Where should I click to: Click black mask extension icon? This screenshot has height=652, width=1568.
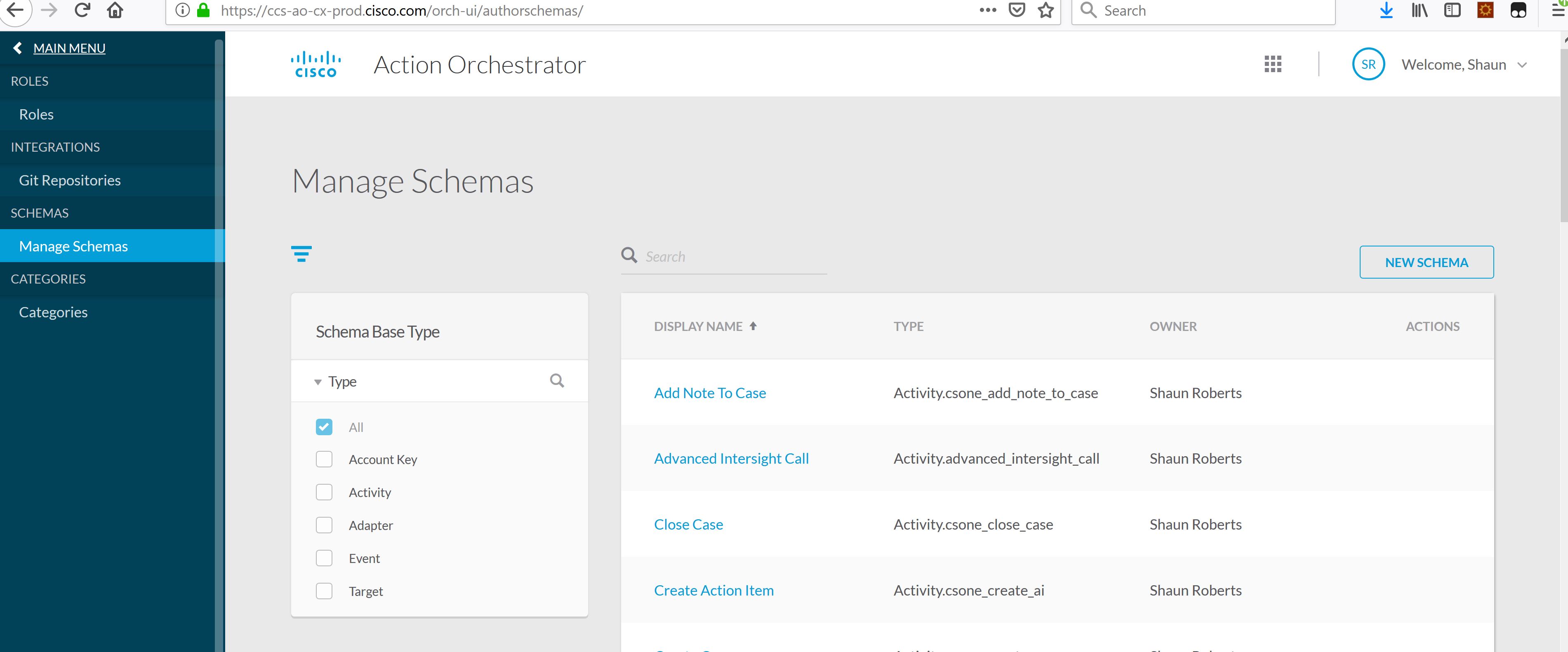click(x=1518, y=10)
